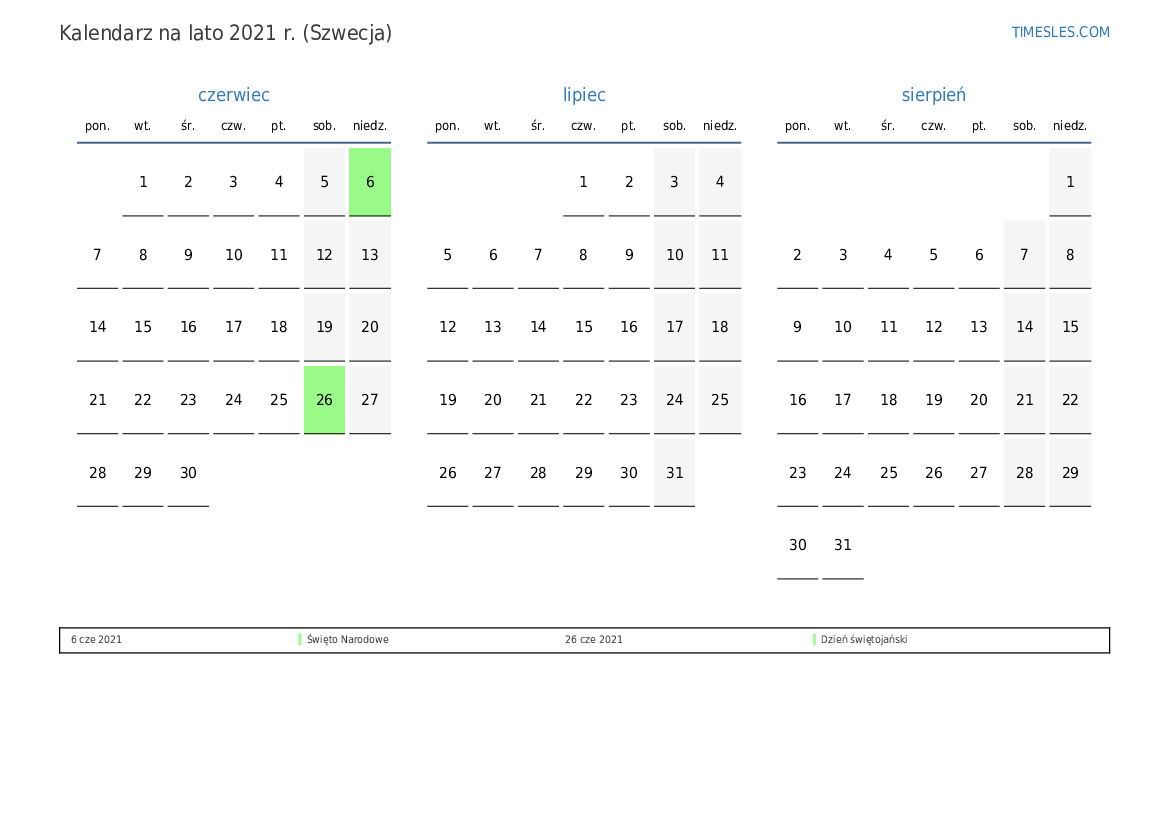Click the niedz. header in czerwiec
This screenshot has height=827, width=1169.
(x=370, y=126)
